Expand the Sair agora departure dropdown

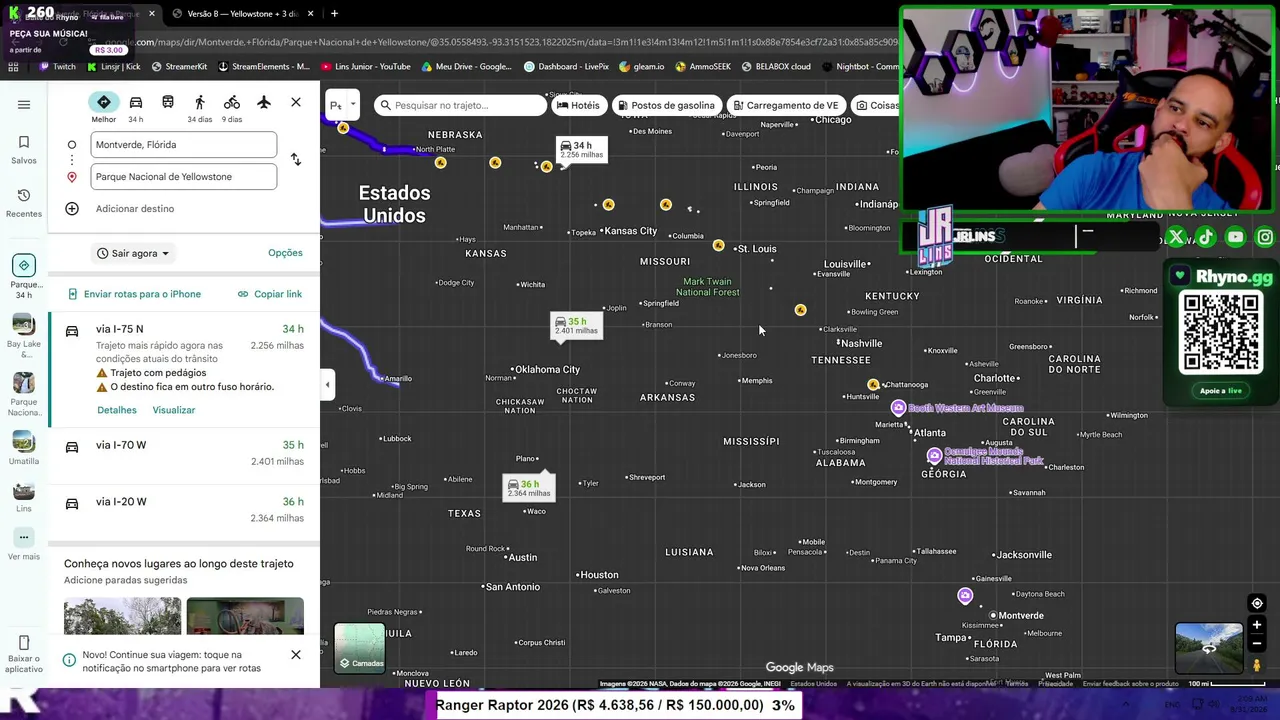(133, 254)
